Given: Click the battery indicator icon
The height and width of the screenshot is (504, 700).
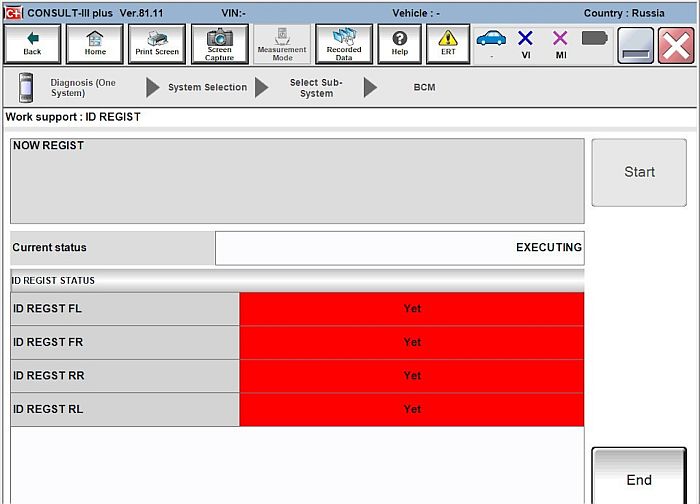Looking at the screenshot, I should [595, 38].
